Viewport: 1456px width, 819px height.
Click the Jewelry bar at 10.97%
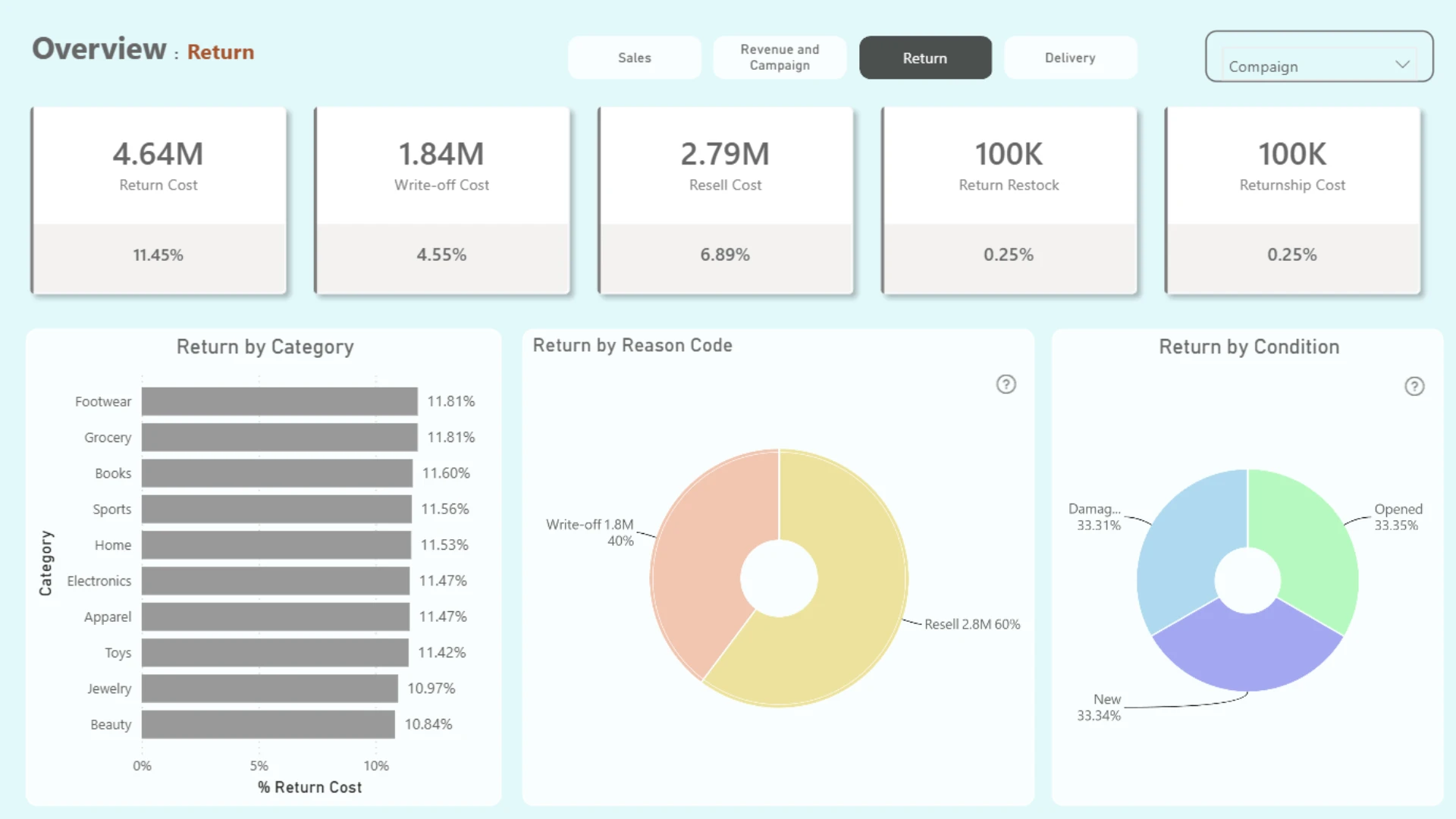pos(269,689)
